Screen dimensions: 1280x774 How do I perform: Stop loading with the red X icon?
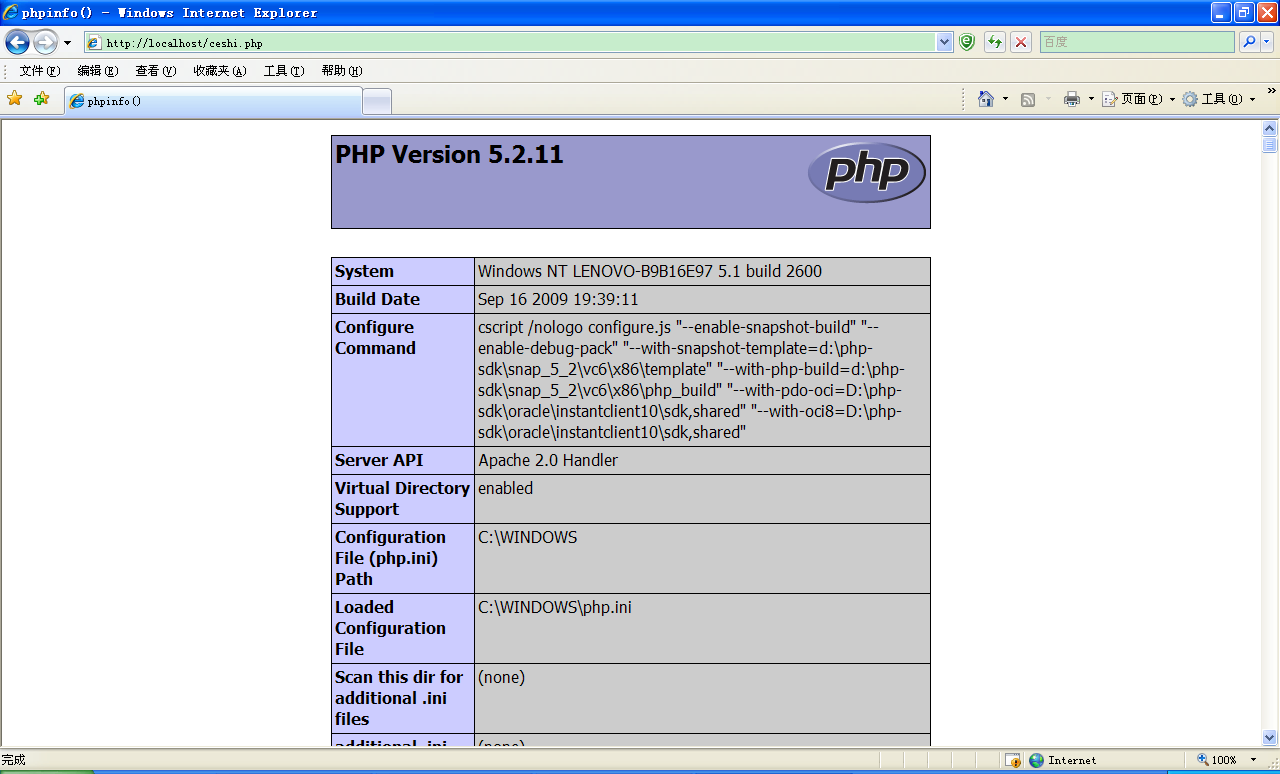click(x=1021, y=42)
